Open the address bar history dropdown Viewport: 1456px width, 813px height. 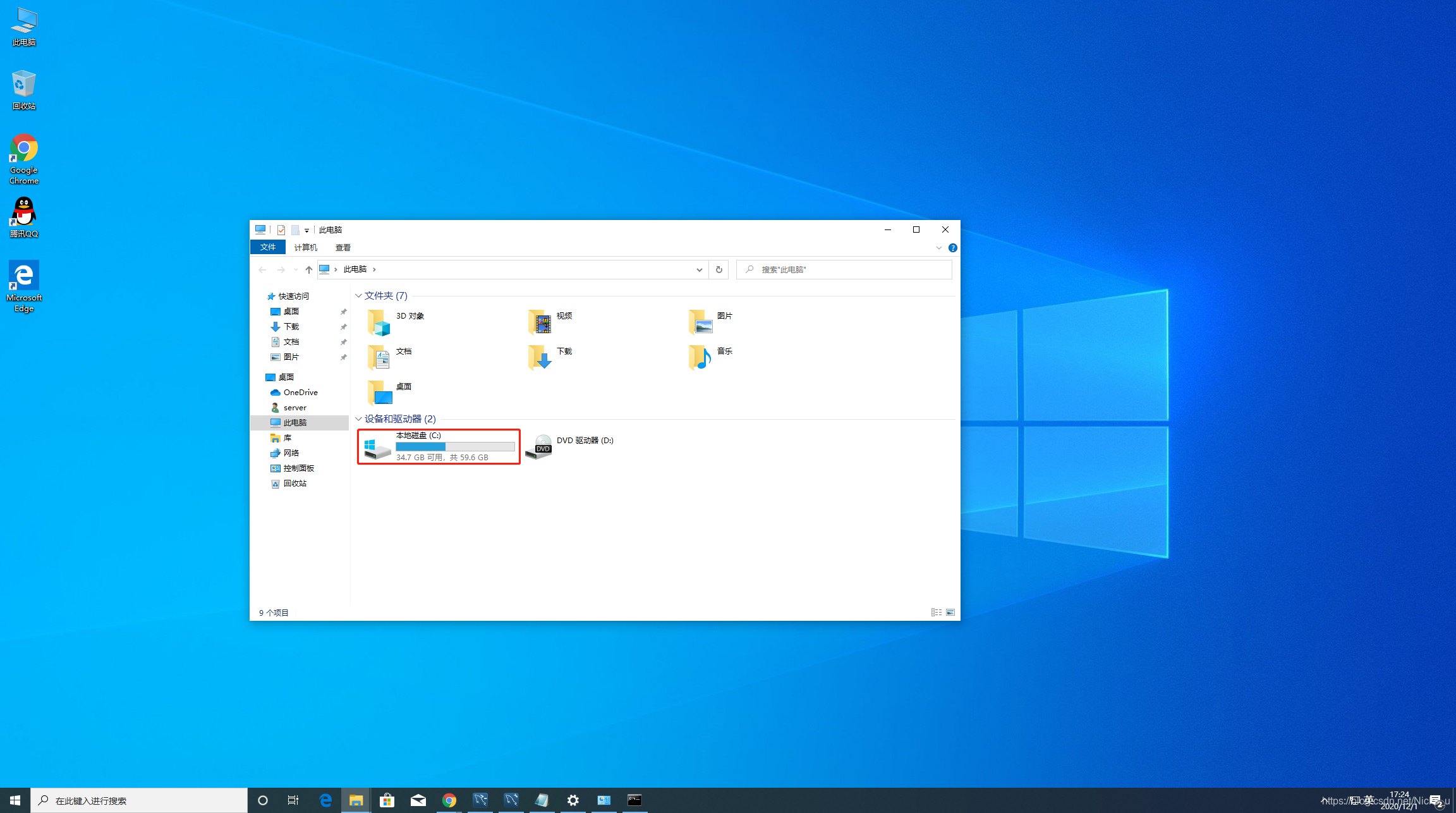click(699, 270)
